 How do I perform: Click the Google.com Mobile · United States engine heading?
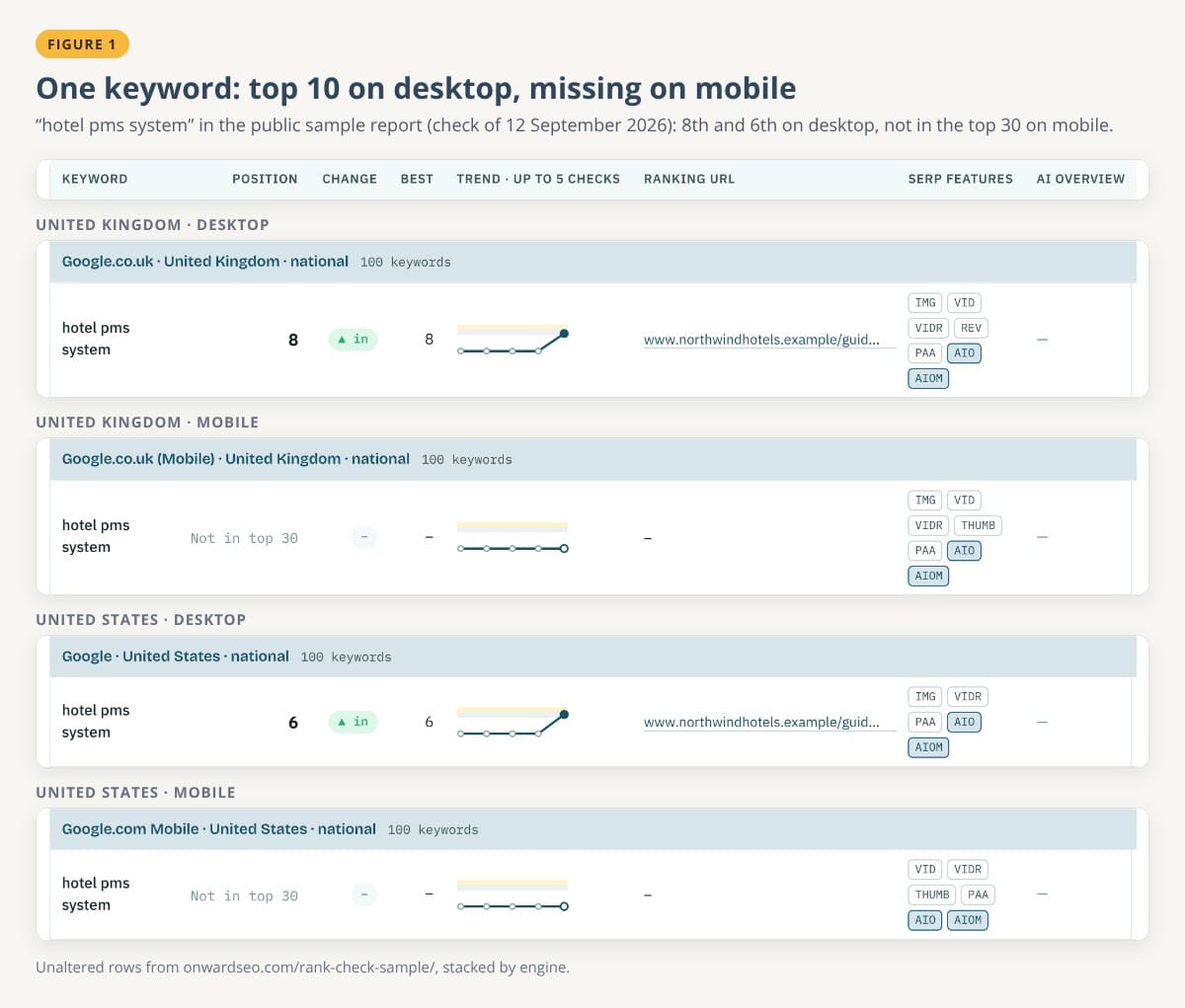[x=219, y=829]
